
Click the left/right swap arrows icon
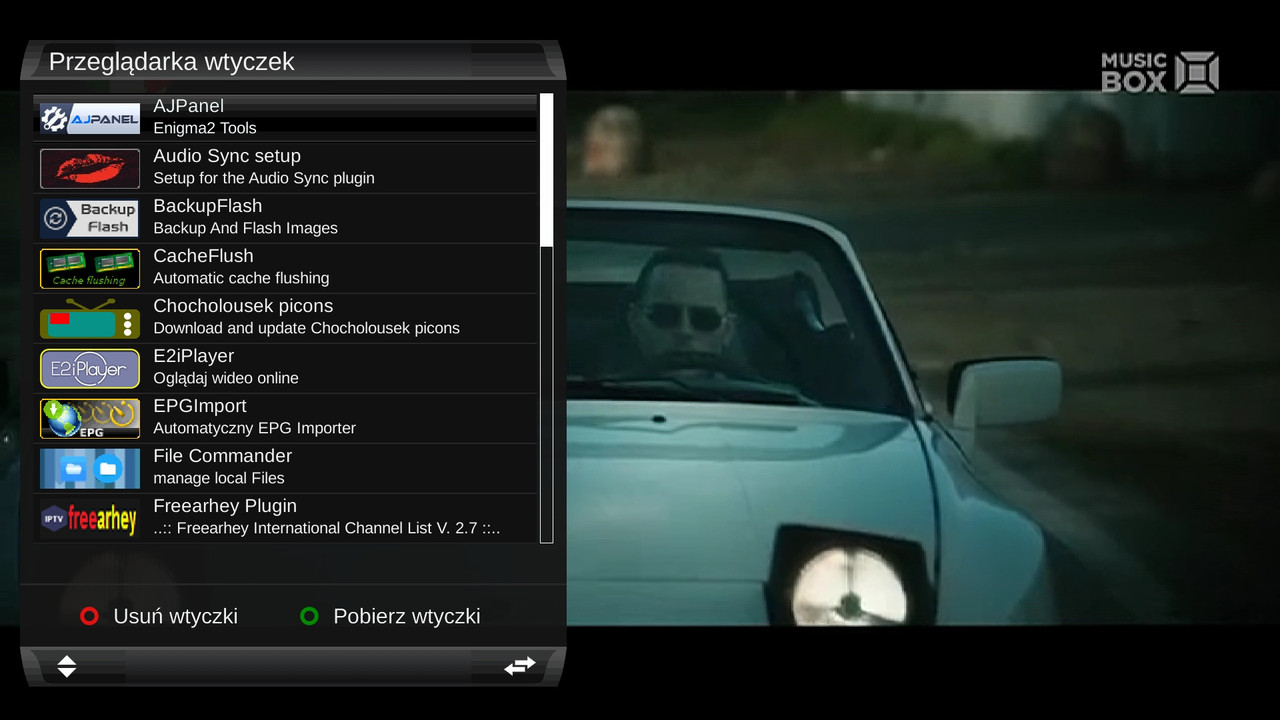[x=520, y=666]
